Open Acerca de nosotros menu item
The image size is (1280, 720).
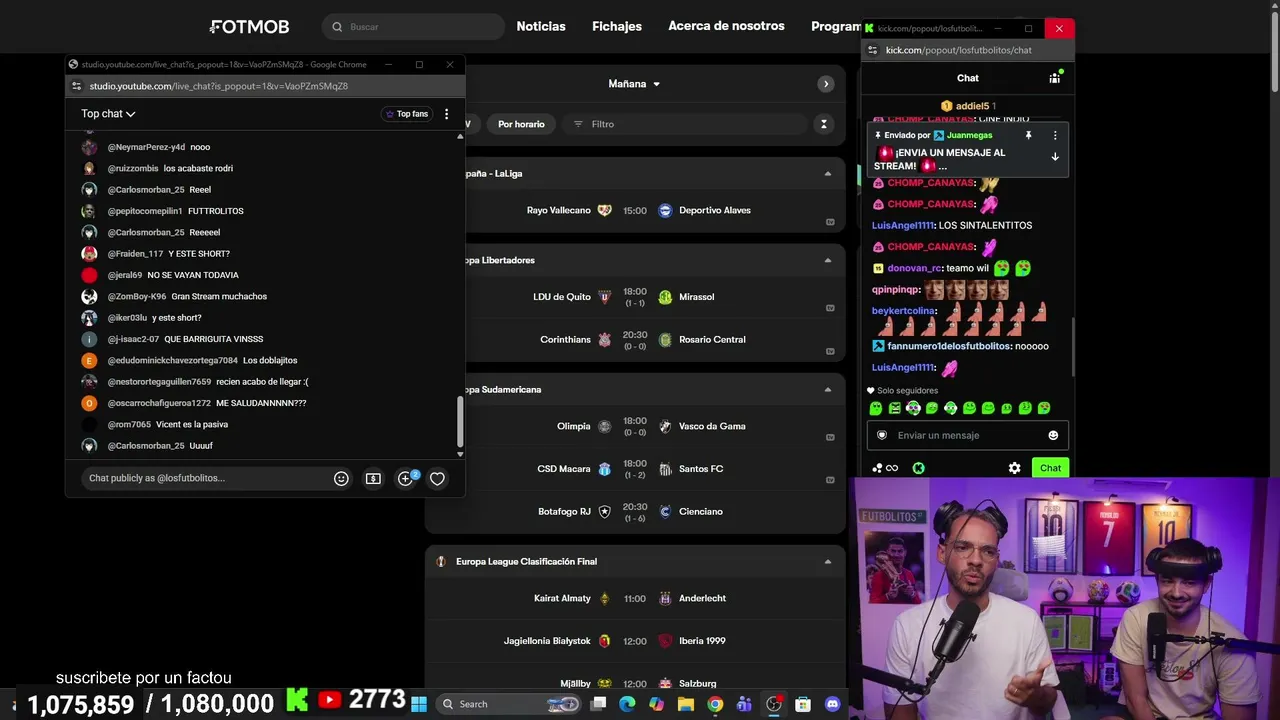coord(726,26)
